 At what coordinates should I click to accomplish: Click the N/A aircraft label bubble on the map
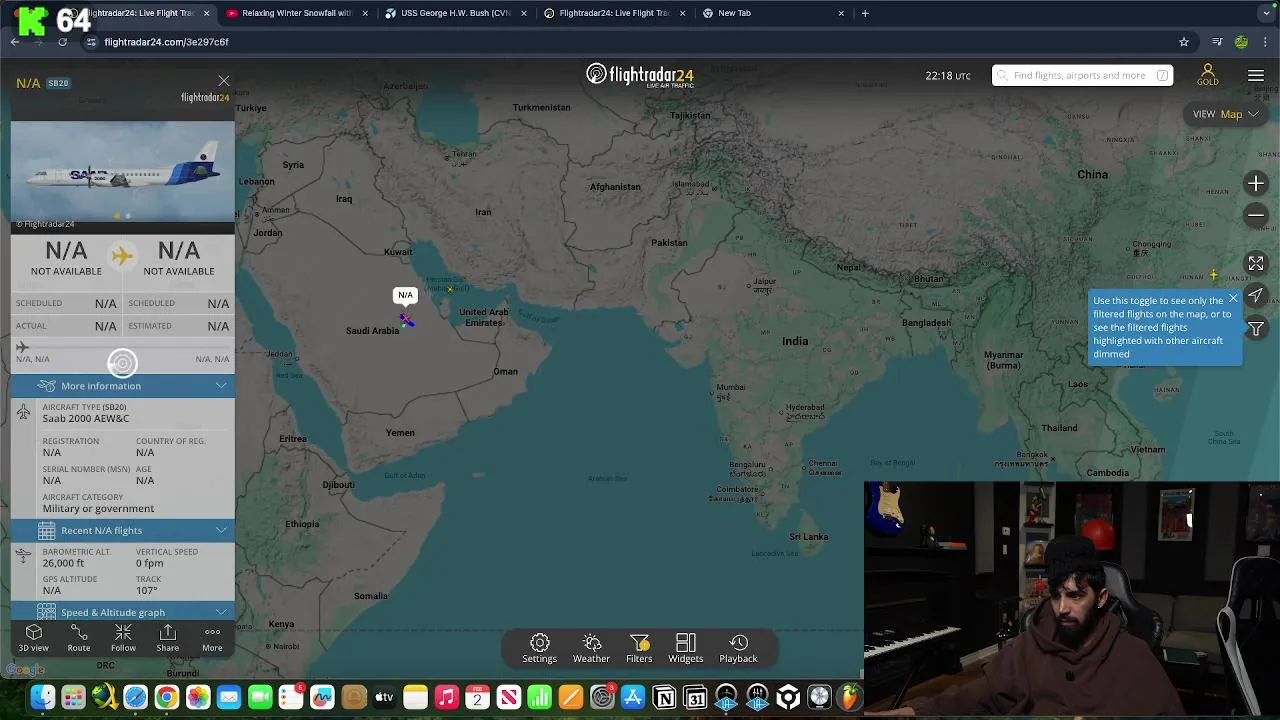click(x=405, y=295)
